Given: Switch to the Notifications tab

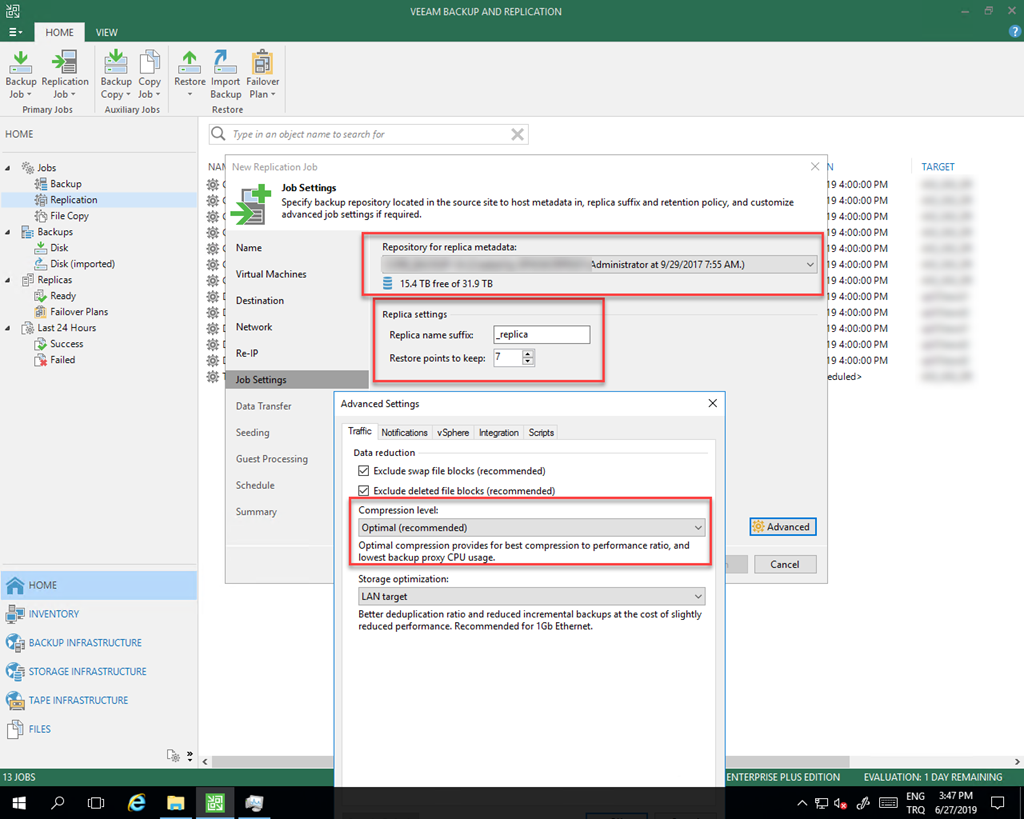Looking at the screenshot, I should coord(404,432).
